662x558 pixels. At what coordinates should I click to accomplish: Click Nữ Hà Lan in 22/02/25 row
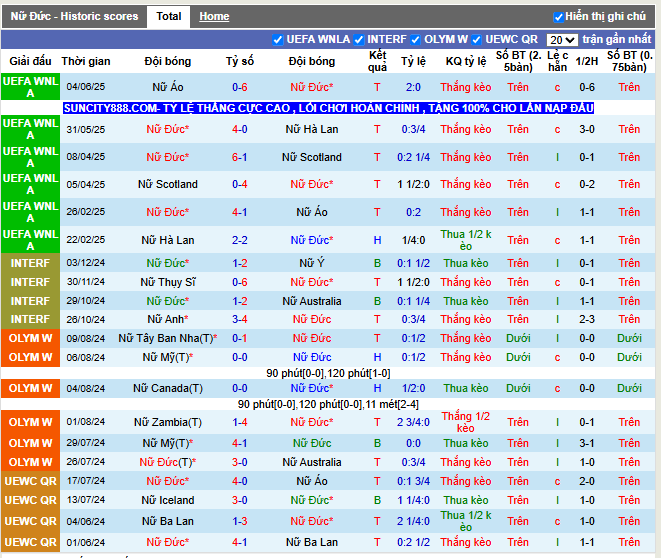168,240
